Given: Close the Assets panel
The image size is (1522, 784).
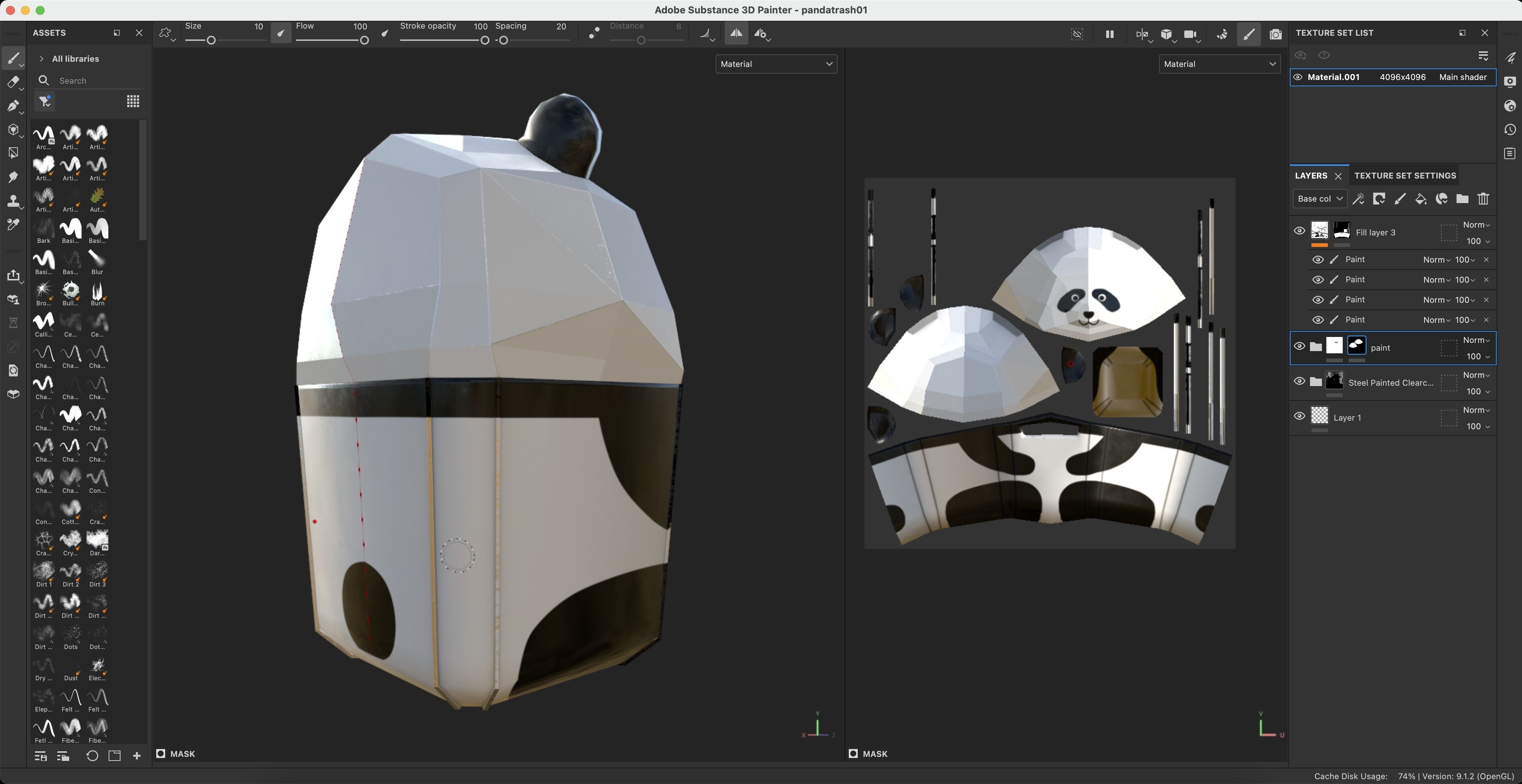Looking at the screenshot, I should [139, 33].
